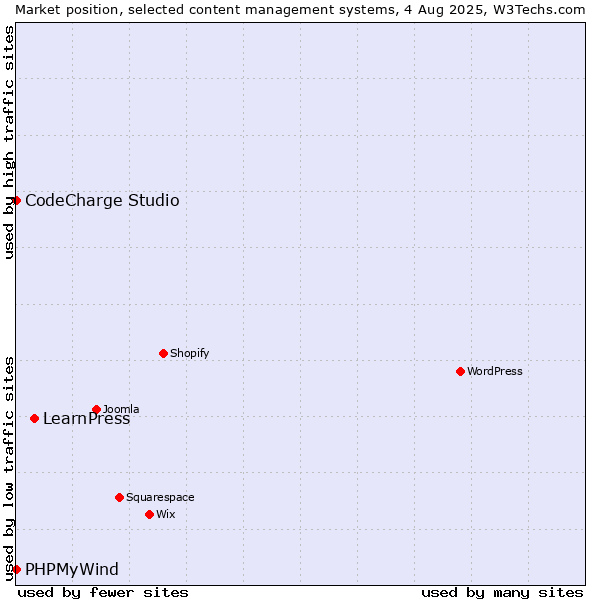The height and width of the screenshot is (600, 600).
Task: Click the red marker for Wix
Action: click(x=150, y=515)
